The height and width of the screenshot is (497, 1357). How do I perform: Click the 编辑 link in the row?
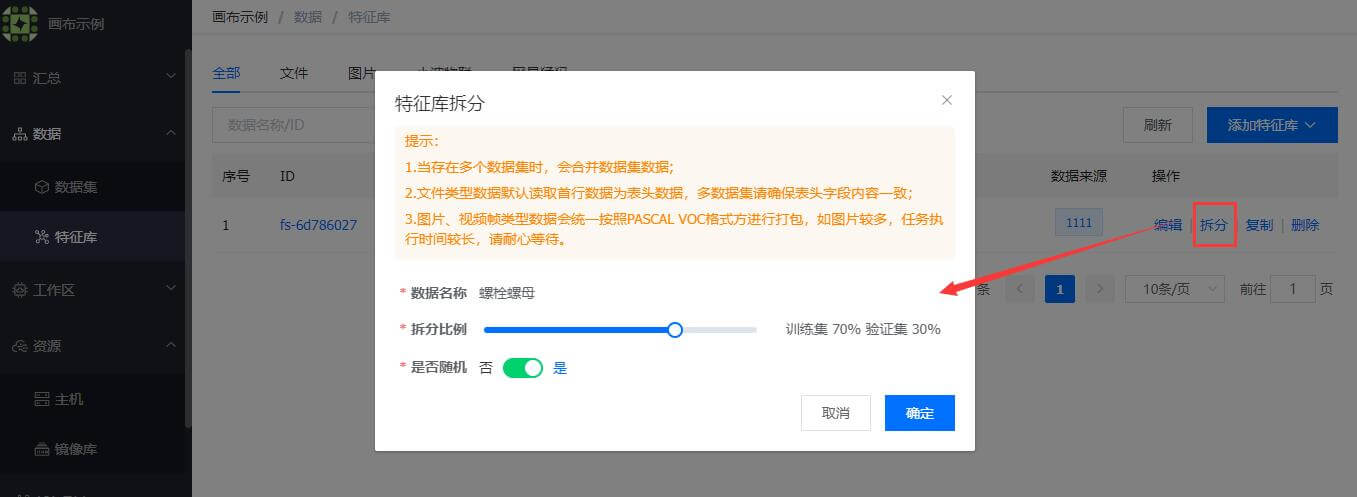(x=1168, y=225)
